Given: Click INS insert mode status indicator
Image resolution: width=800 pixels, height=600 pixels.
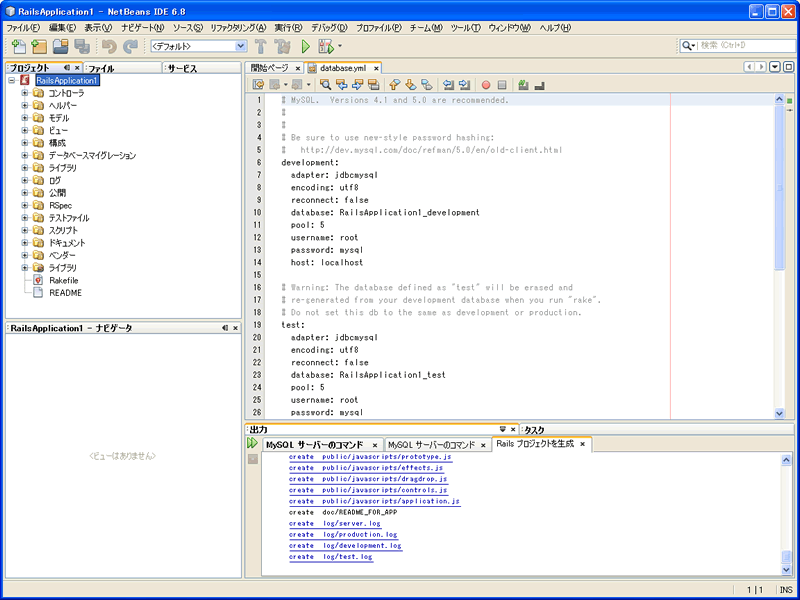Looking at the screenshot, I should (786, 590).
